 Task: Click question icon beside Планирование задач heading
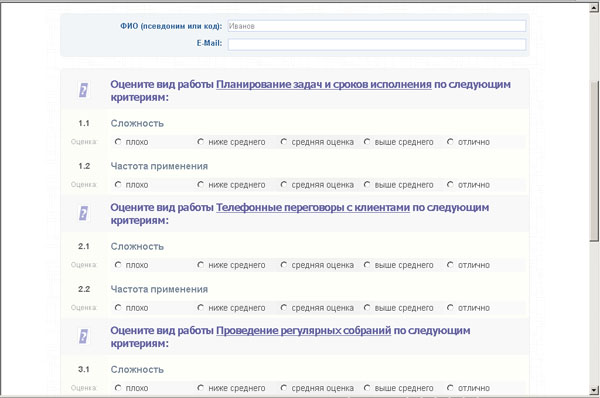[83, 91]
